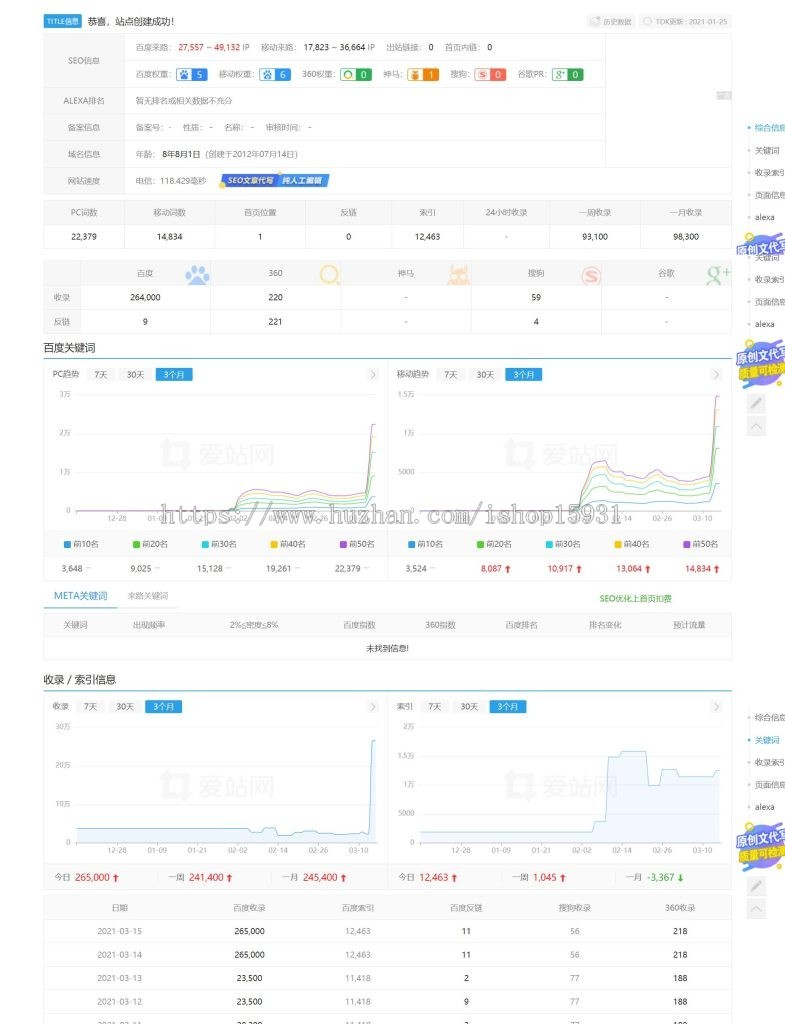The image size is (785, 1024).
Task: Click the 一月 -3,367 索引 value
Action: coord(660,878)
